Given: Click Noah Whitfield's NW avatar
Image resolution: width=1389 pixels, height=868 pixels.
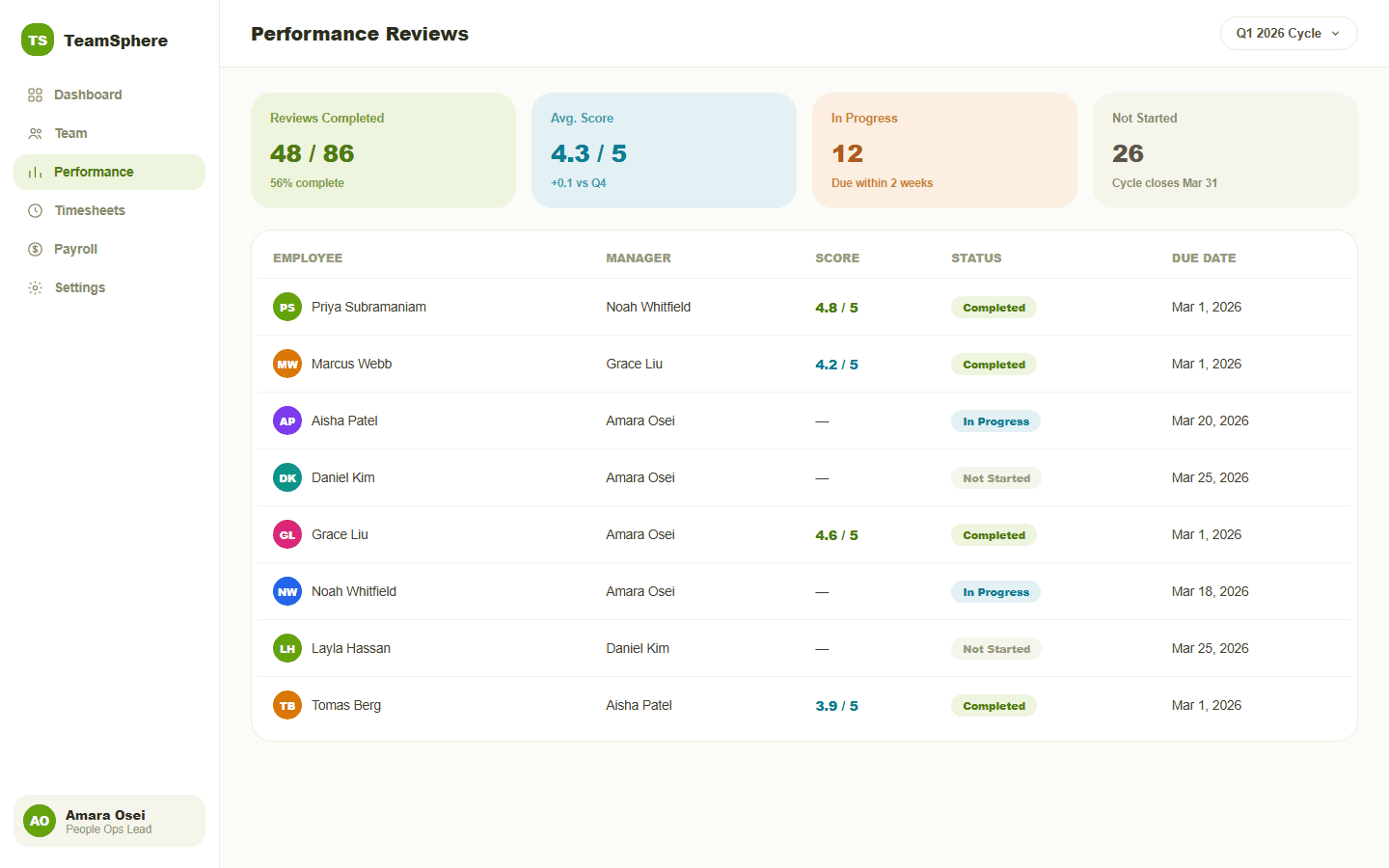Looking at the screenshot, I should (x=287, y=591).
